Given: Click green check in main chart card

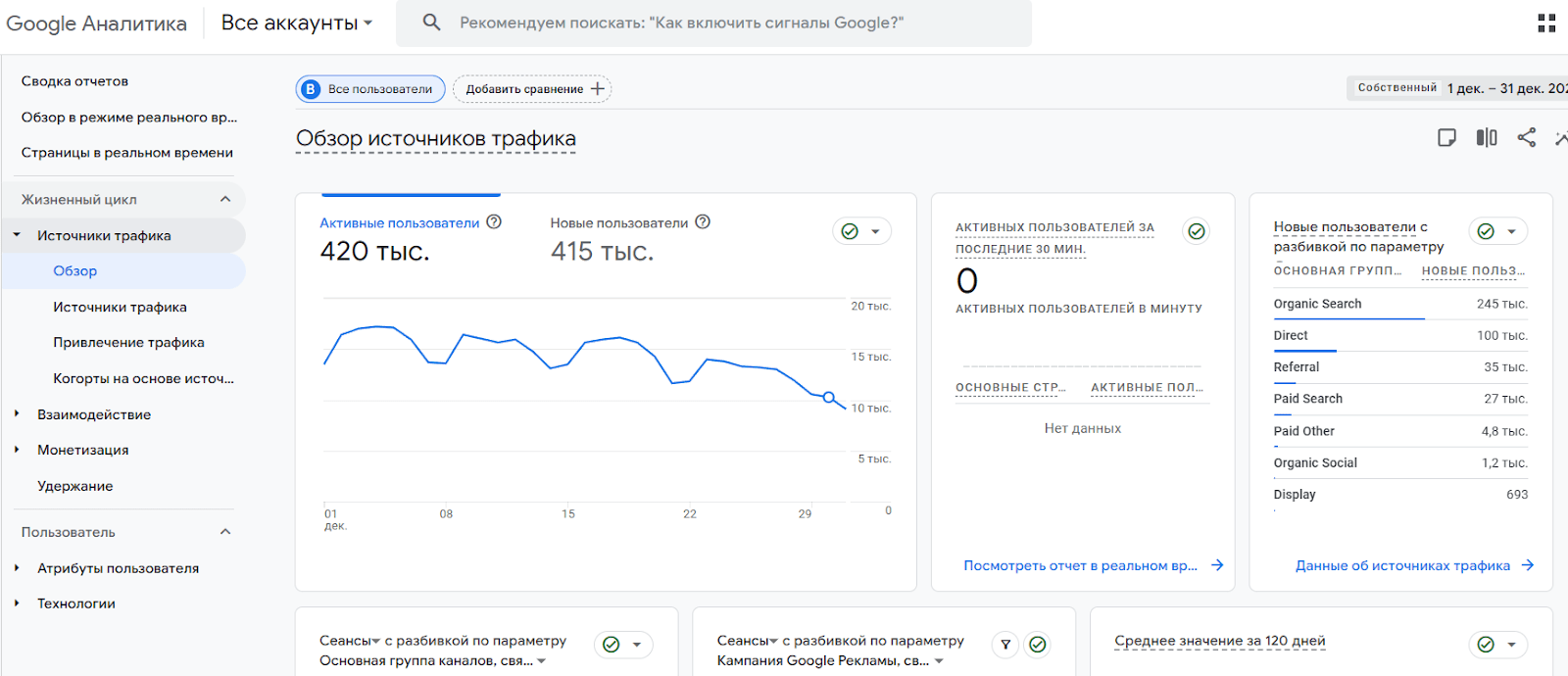Looking at the screenshot, I should point(850,231).
